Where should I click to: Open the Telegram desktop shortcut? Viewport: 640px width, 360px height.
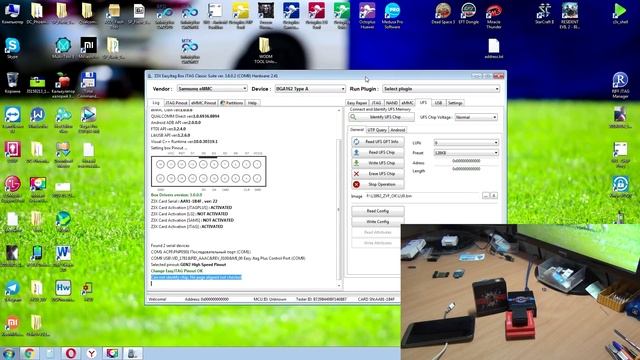(x=12, y=291)
